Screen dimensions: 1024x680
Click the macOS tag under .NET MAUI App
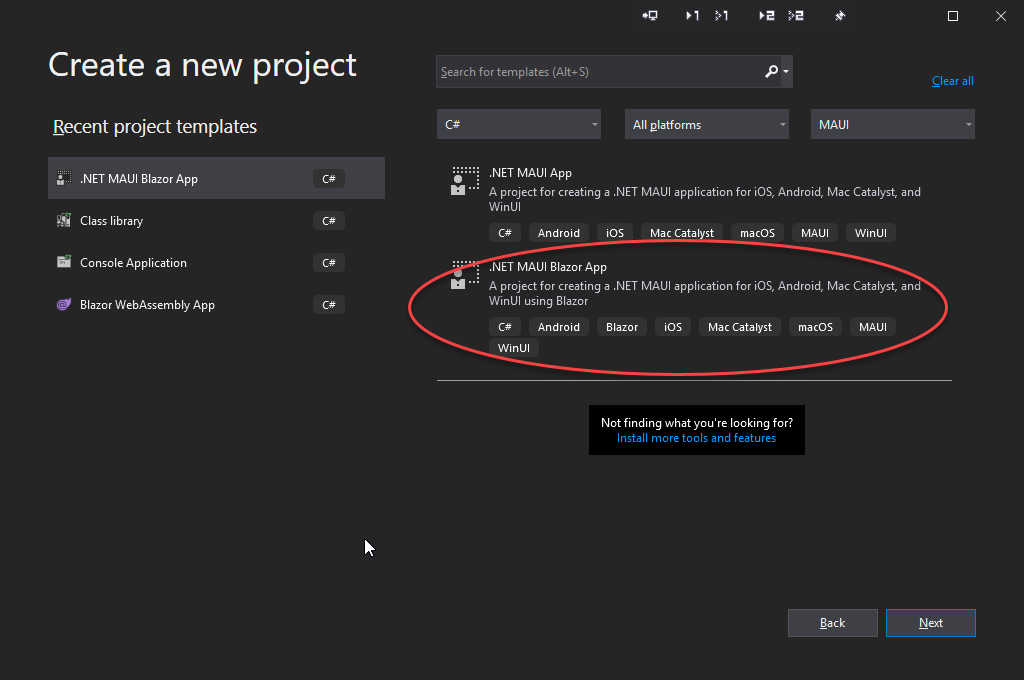point(757,233)
